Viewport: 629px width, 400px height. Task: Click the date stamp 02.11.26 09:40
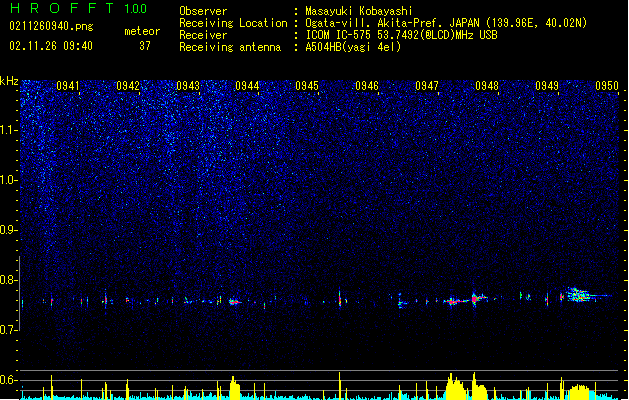tap(51, 46)
